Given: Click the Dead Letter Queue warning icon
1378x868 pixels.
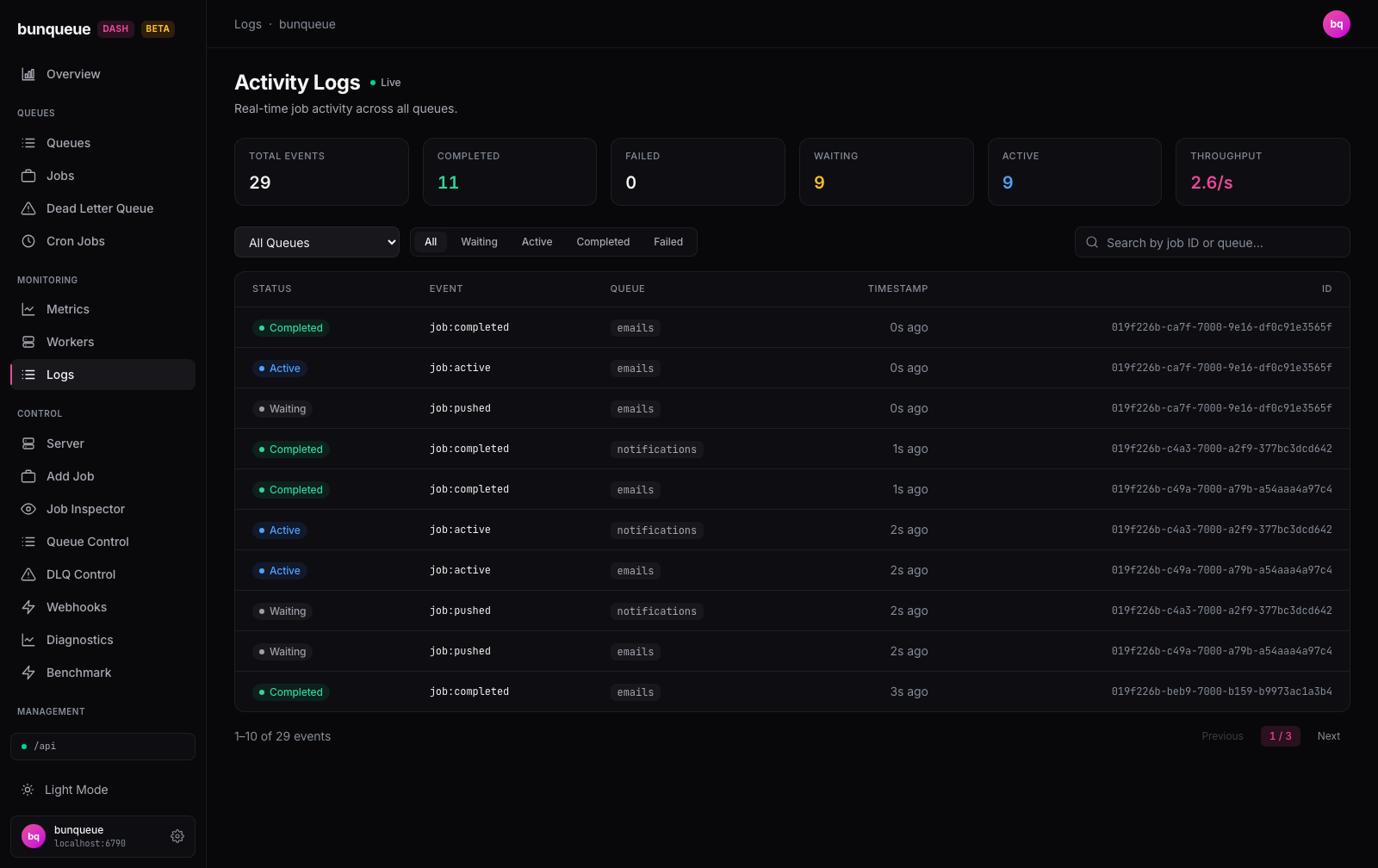Looking at the screenshot, I should (28, 208).
